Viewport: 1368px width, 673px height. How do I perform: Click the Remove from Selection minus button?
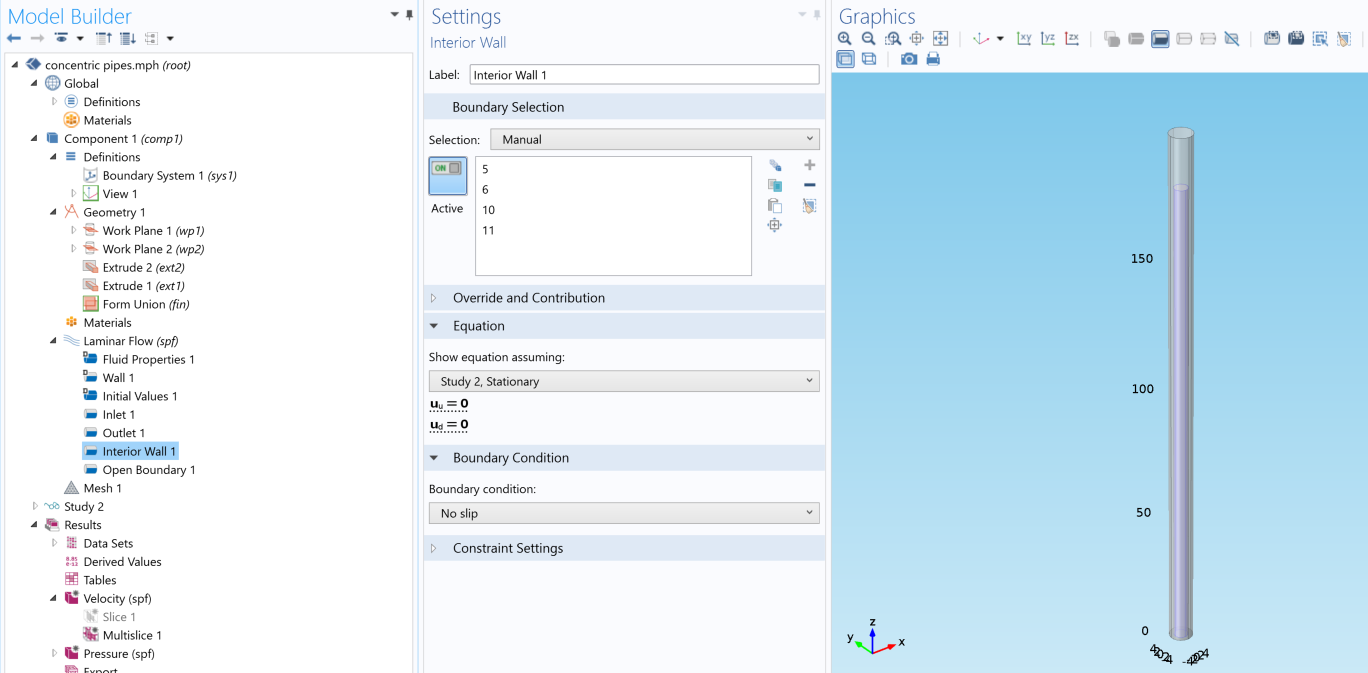pos(809,185)
